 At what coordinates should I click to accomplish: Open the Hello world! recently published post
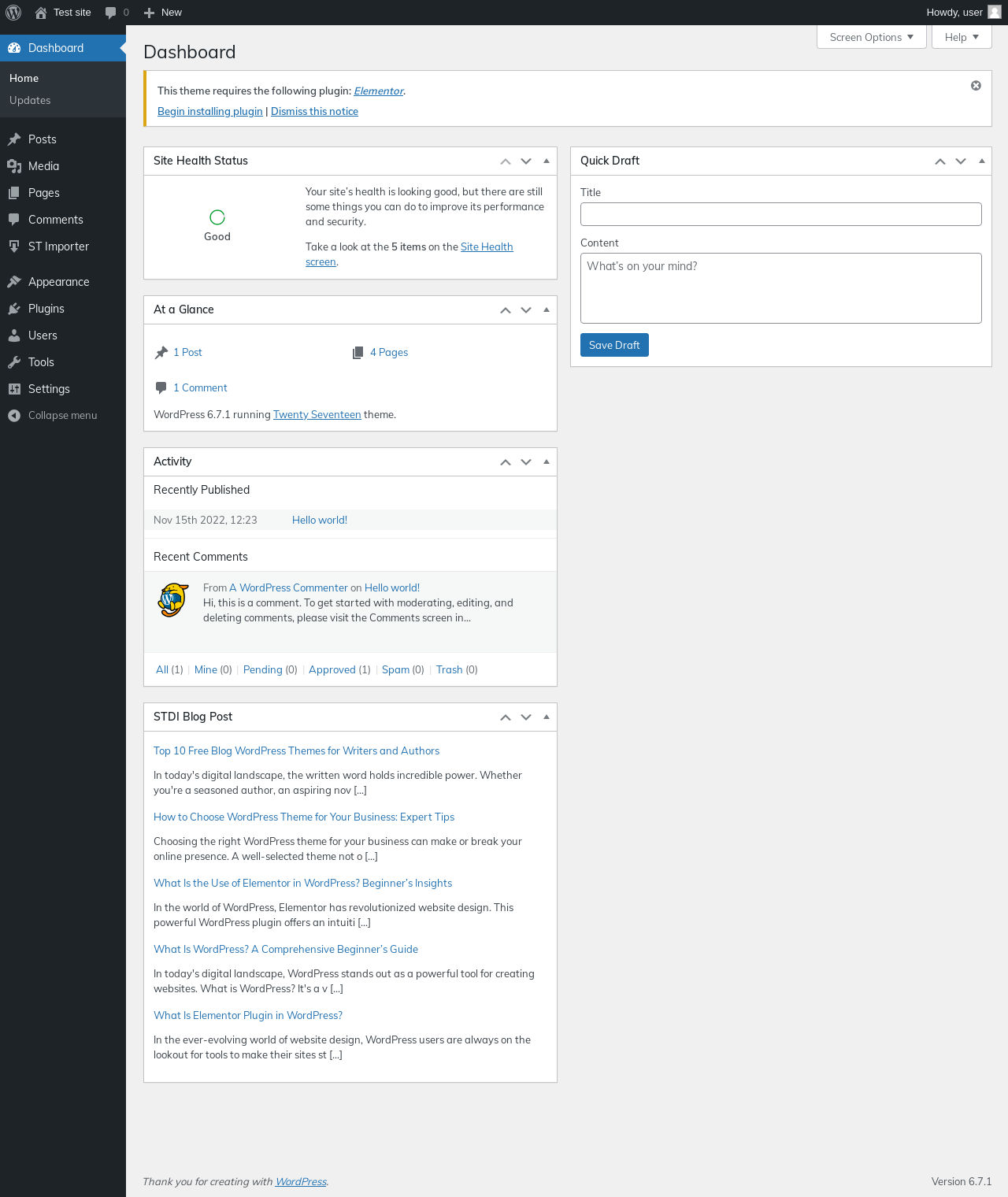(x=320, y=521)
